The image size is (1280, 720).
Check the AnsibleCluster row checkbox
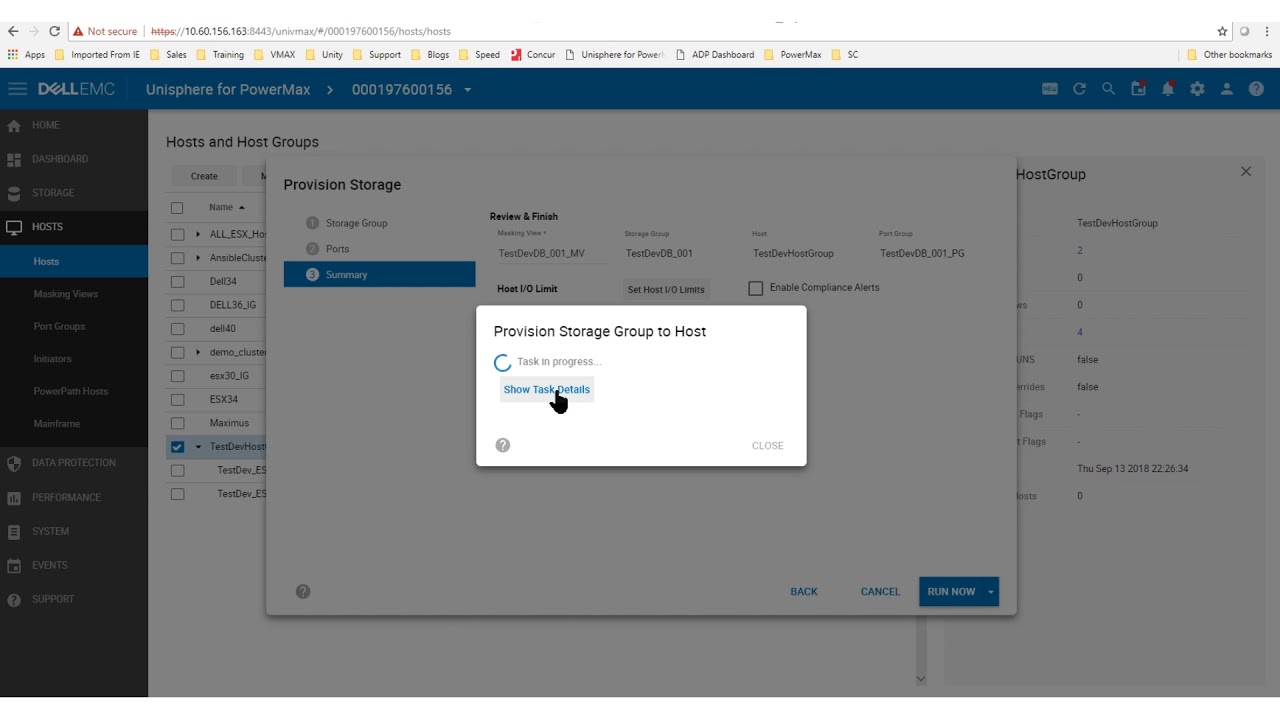177,258
